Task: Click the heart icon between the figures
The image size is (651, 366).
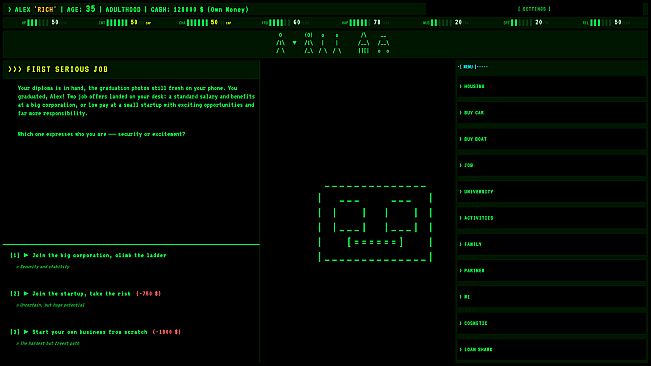Action: click(x=294, y=43)
